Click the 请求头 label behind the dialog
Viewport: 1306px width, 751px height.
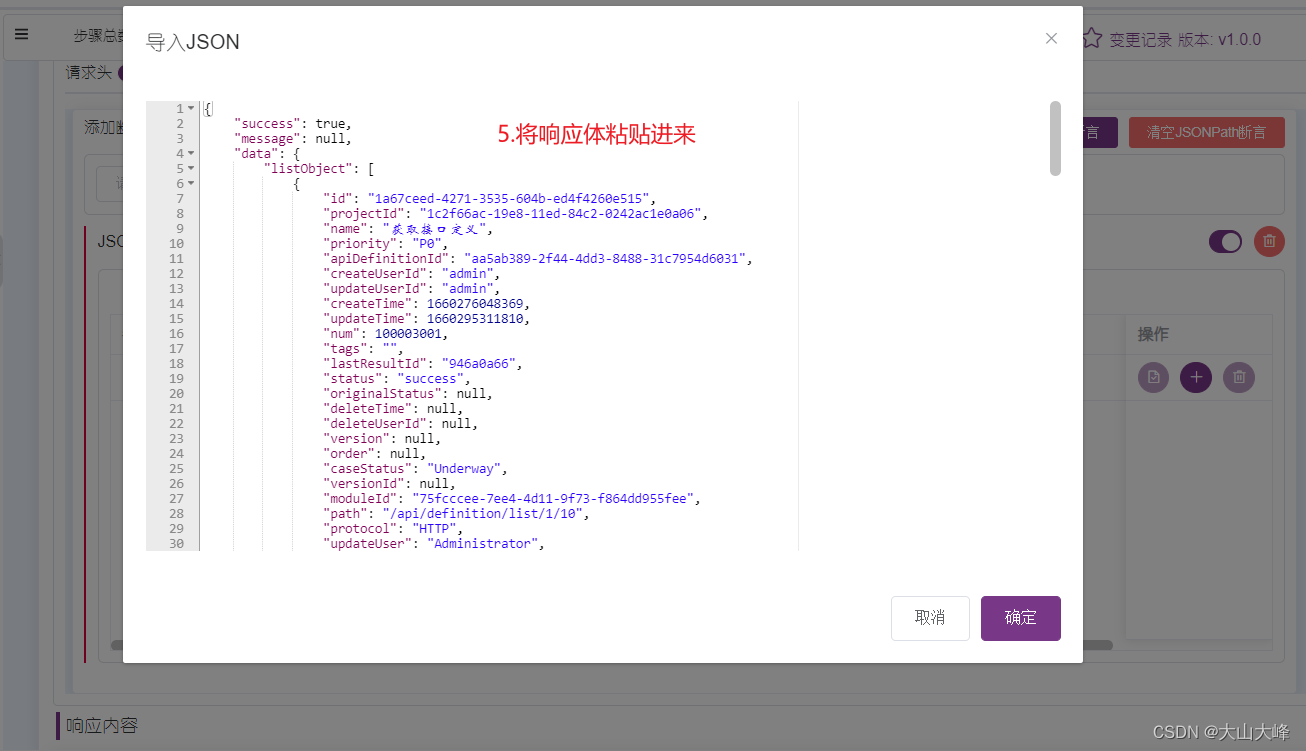(x=89, y=72)
